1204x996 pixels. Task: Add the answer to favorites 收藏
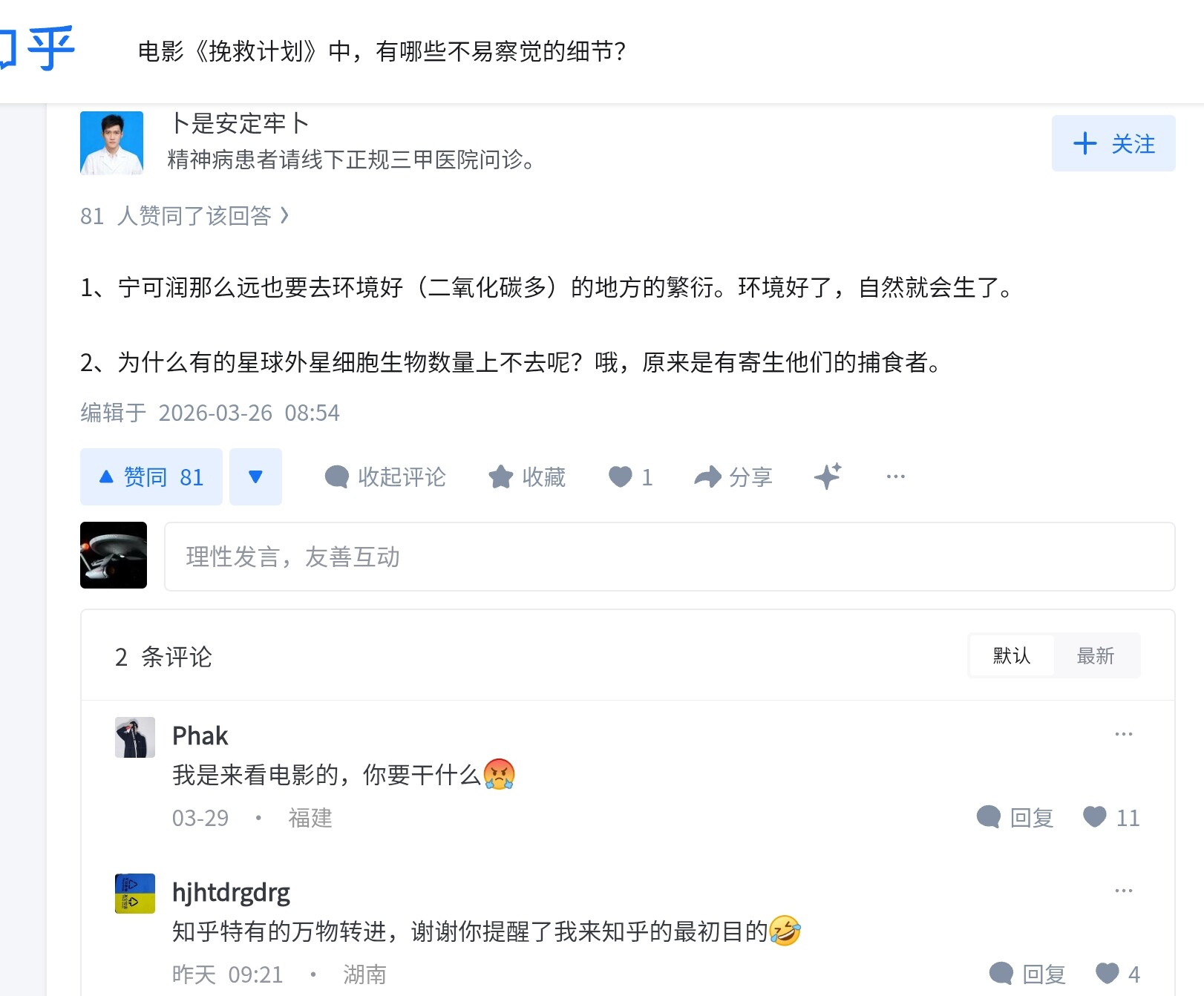[x=527, y=476]
